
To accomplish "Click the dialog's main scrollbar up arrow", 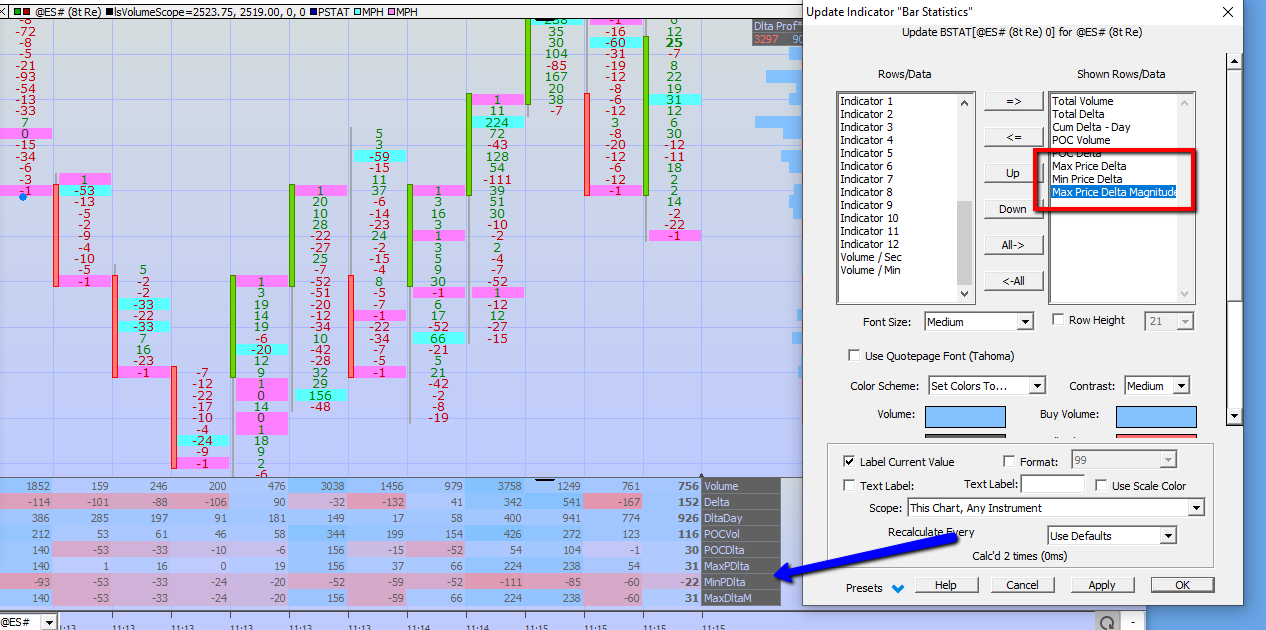I will pos(1234,63).
